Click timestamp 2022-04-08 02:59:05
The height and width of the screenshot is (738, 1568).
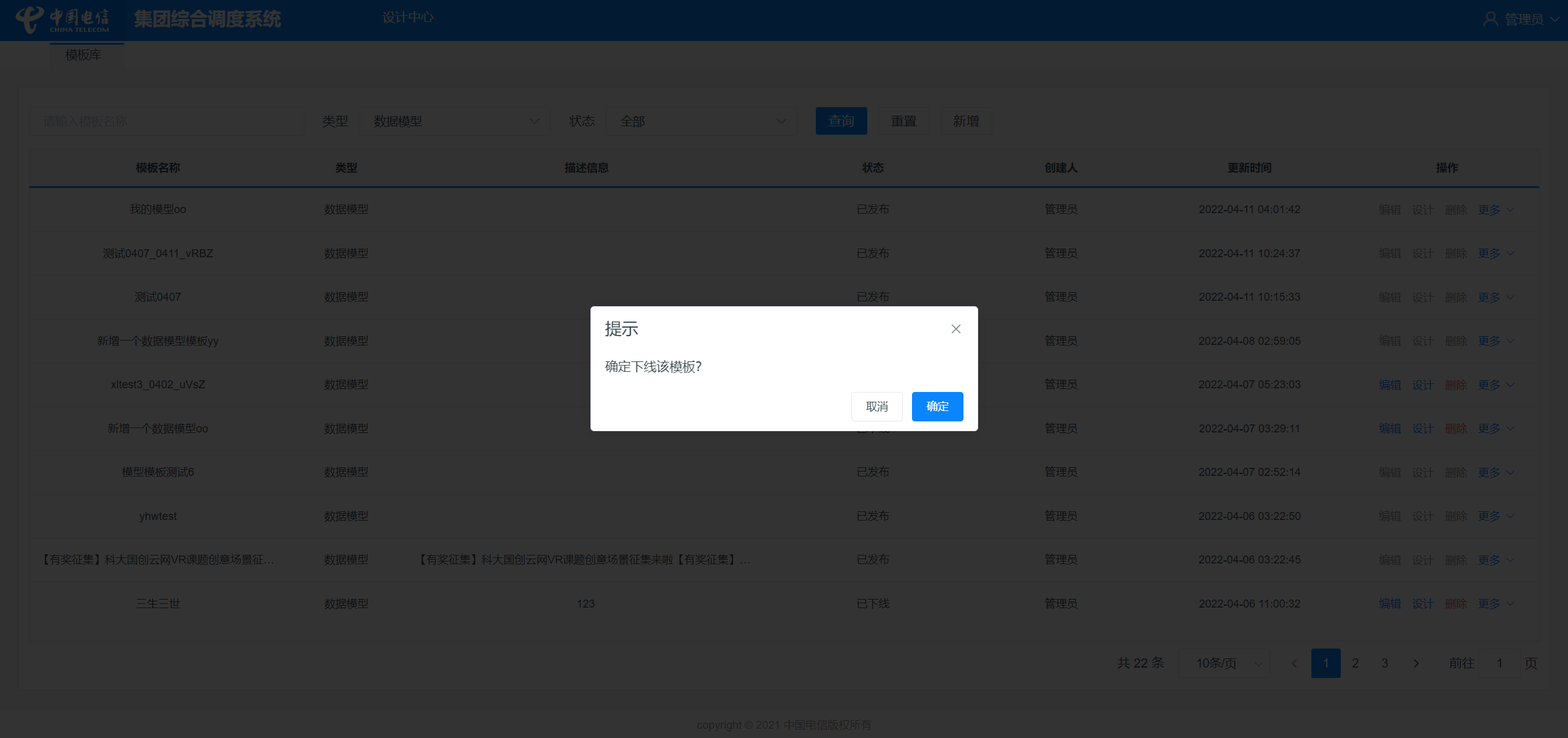pyautogui.click(x=1249, y=341)
